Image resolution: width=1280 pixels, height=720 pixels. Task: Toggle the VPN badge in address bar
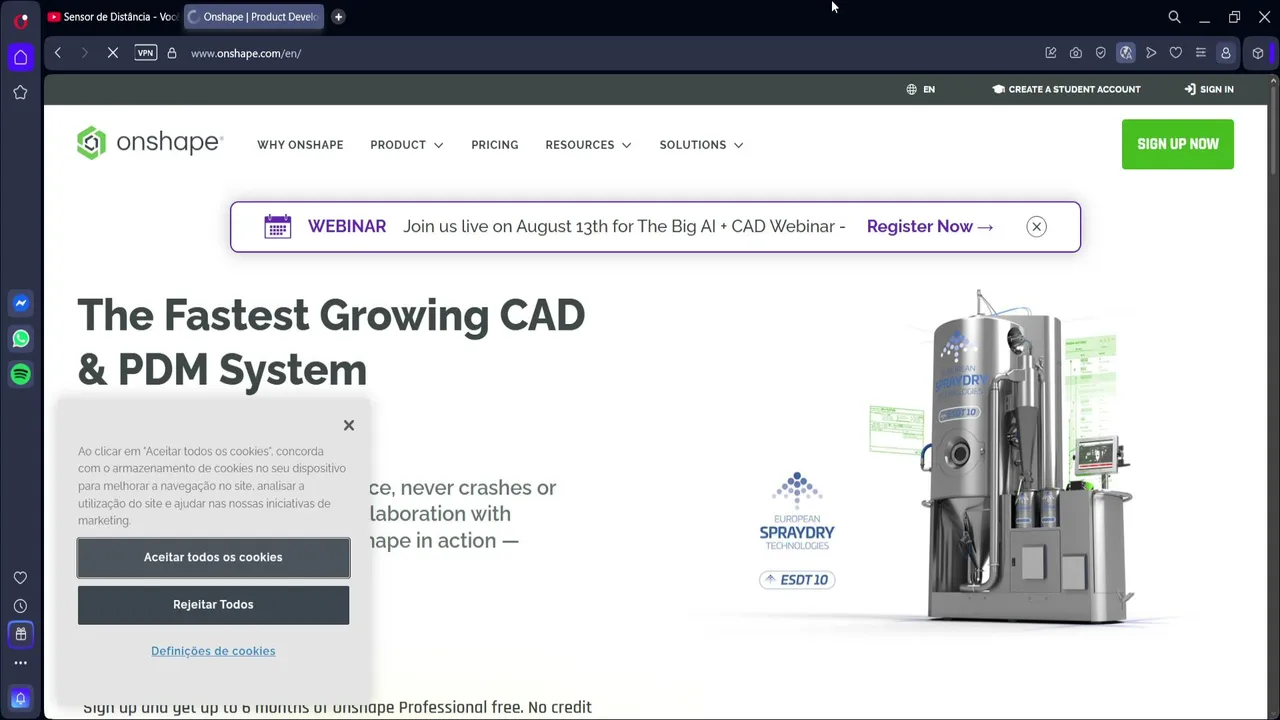tap(146, 53)
